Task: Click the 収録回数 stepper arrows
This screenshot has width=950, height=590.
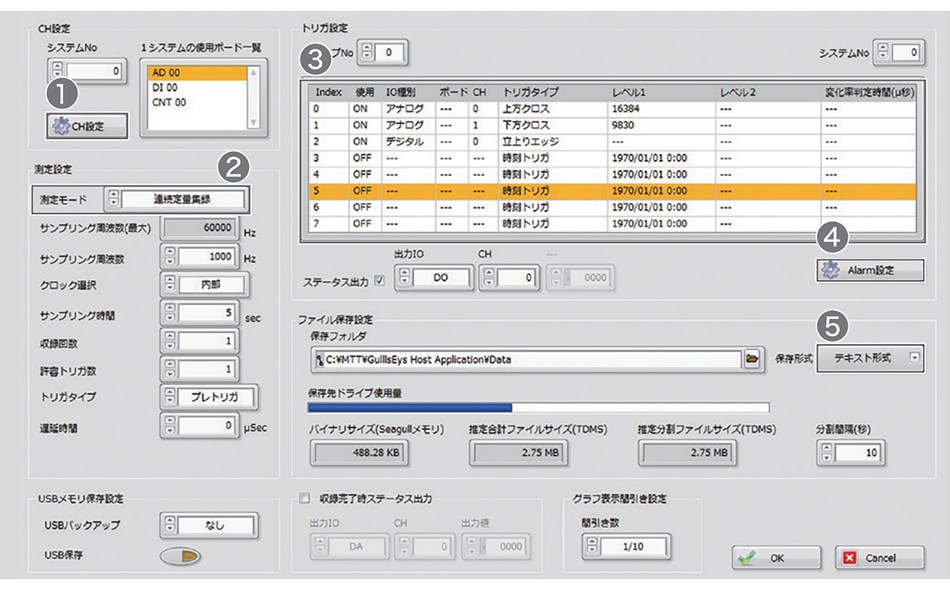Action: (170, 341)
